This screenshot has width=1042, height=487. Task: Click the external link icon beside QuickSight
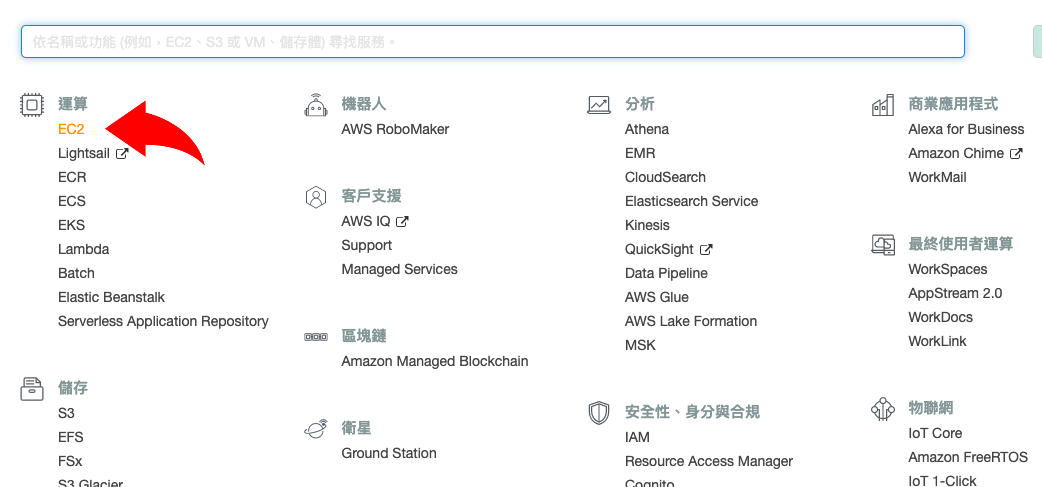coord(706,249)
